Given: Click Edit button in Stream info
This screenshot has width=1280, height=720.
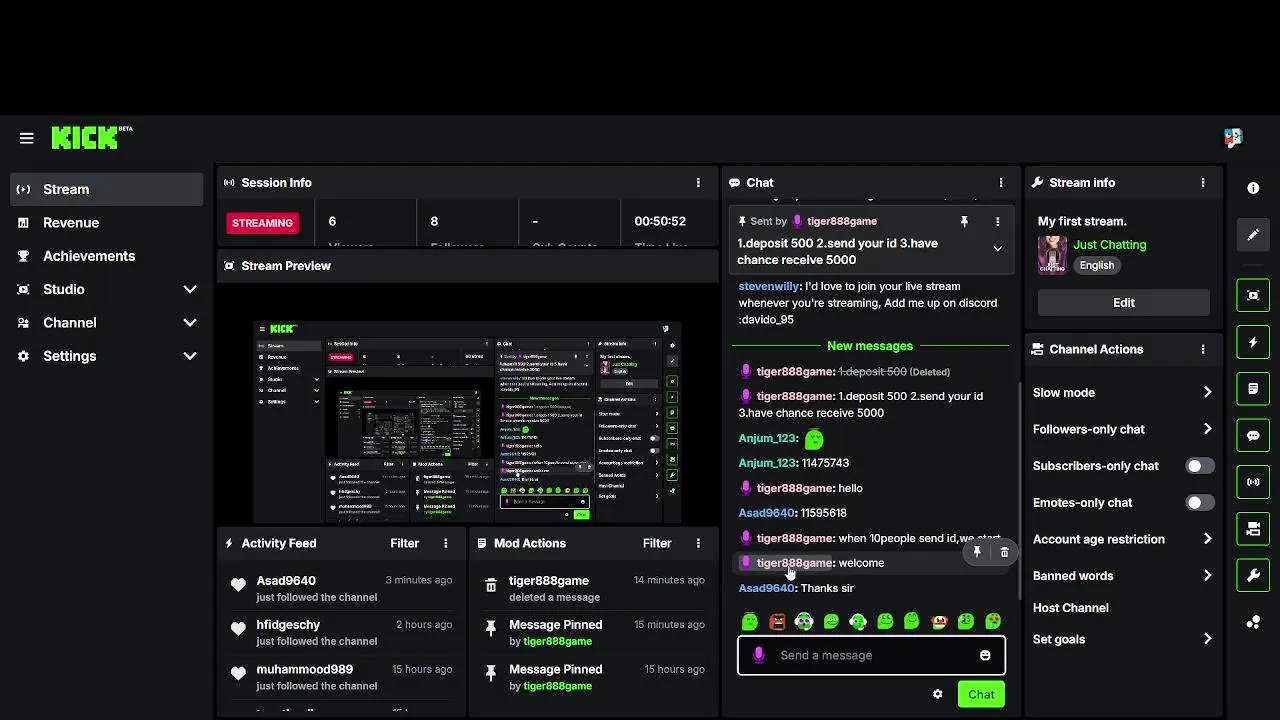Looking at the screenshot, I should click(1124, 302).
